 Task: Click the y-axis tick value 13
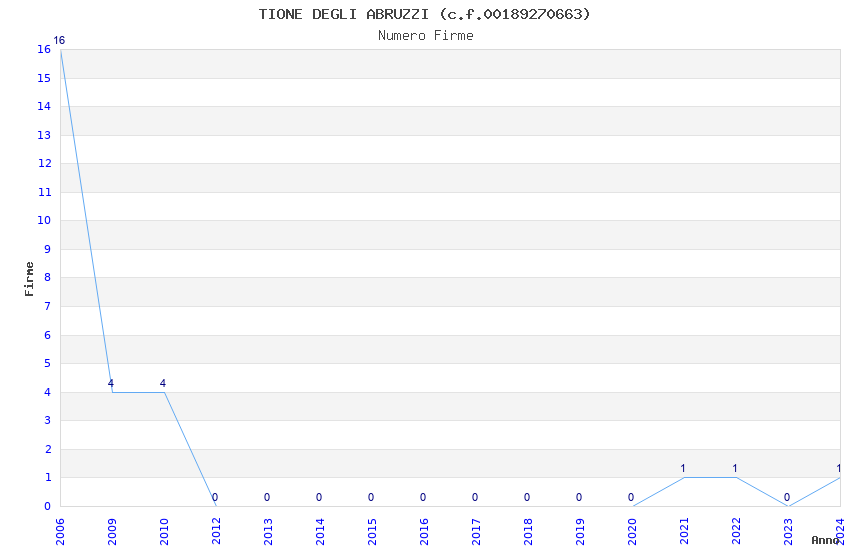tap(44, 135)
